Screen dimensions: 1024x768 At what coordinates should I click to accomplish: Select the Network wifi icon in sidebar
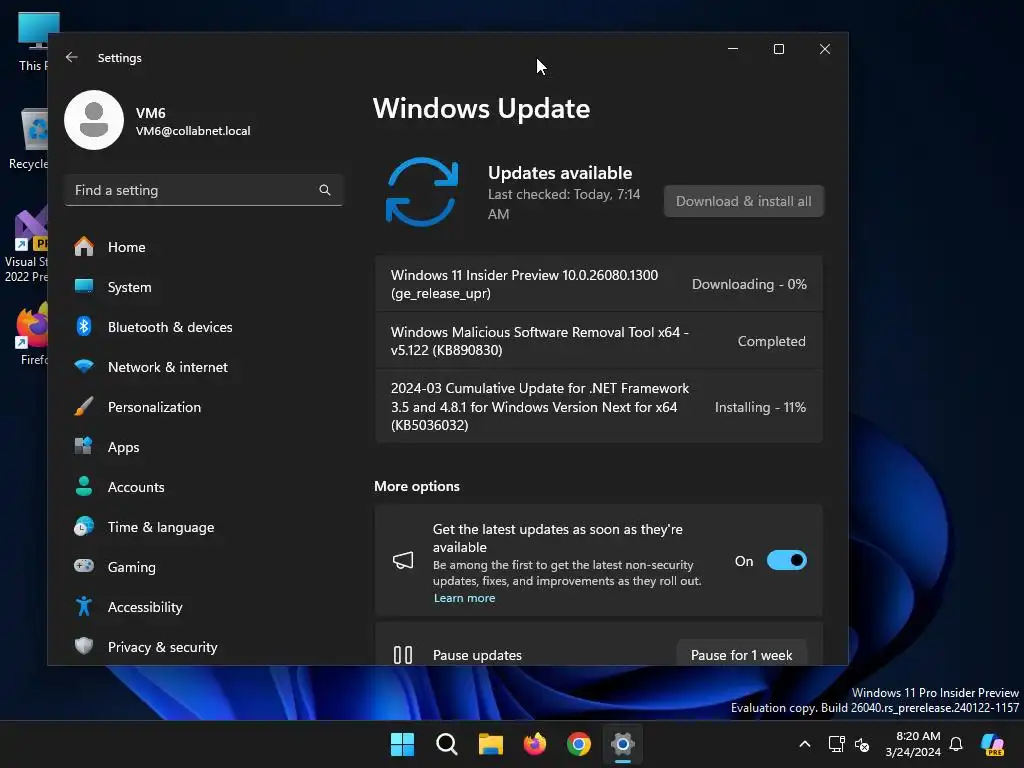pos(84,366)
